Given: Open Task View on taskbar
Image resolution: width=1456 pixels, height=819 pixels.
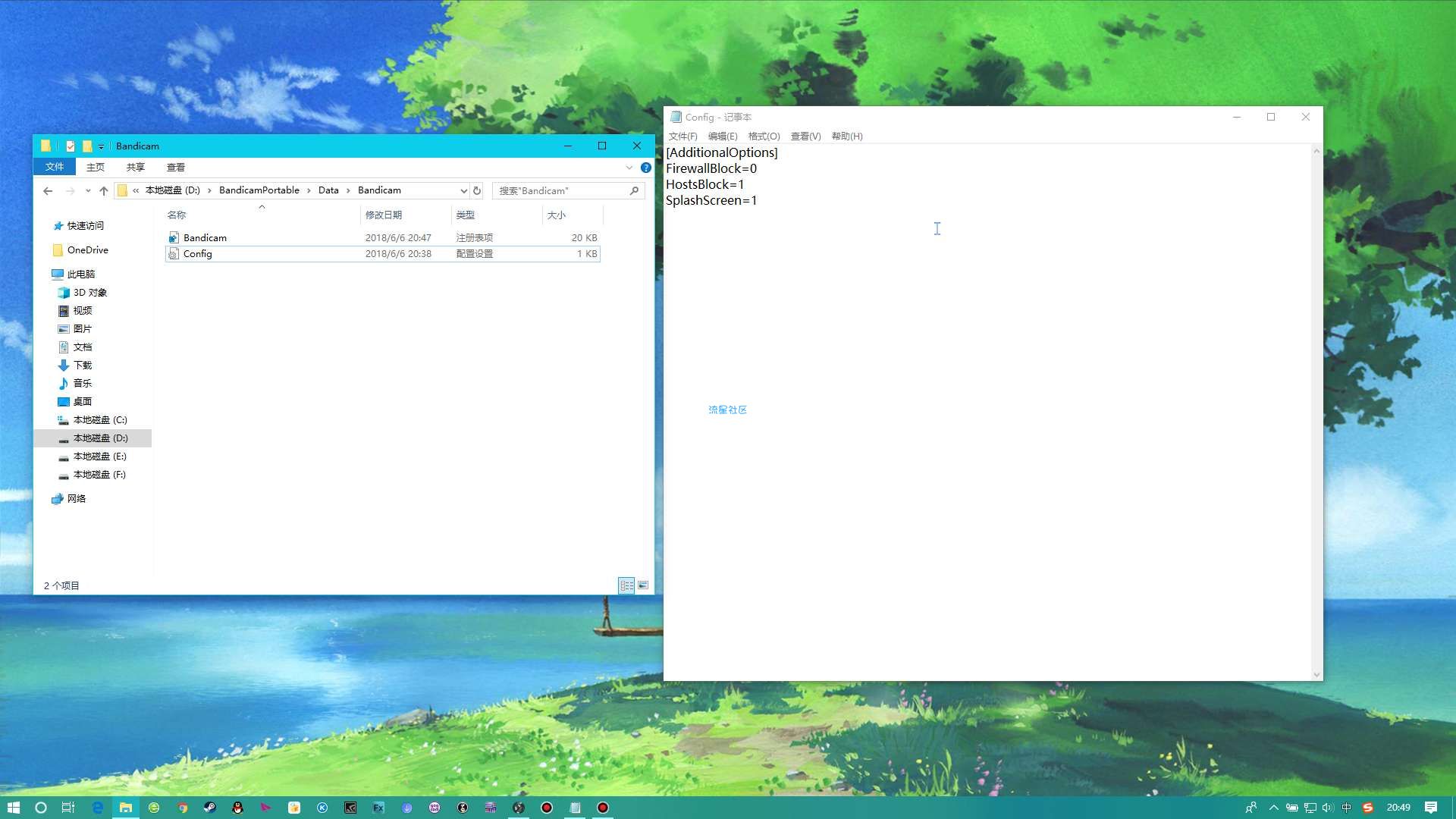Looking at the screenshot, I should (68, 808).
